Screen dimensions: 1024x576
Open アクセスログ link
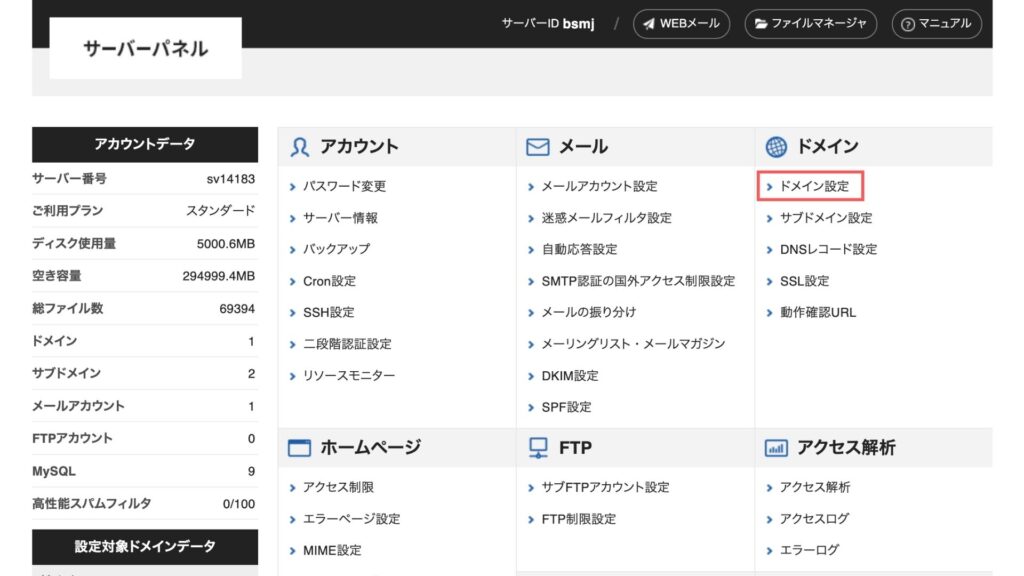(x=814, y=519)
